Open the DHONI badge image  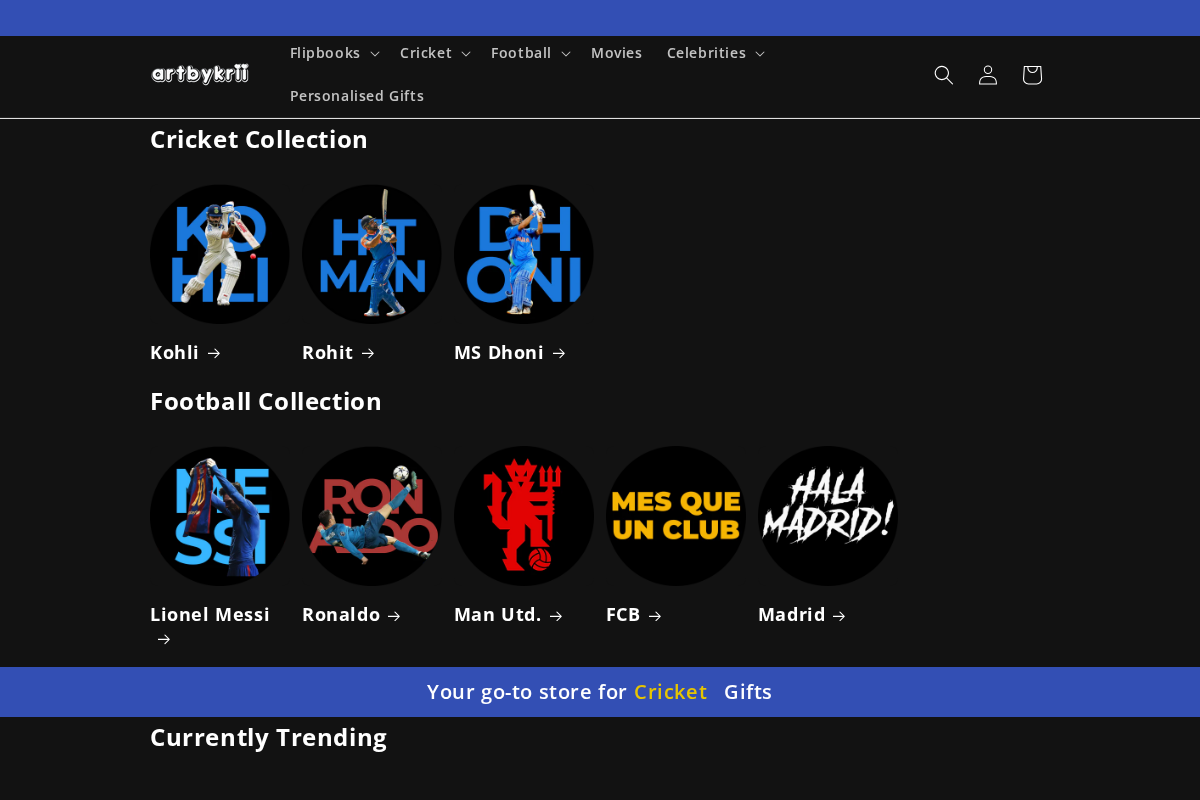pos(523,253)
